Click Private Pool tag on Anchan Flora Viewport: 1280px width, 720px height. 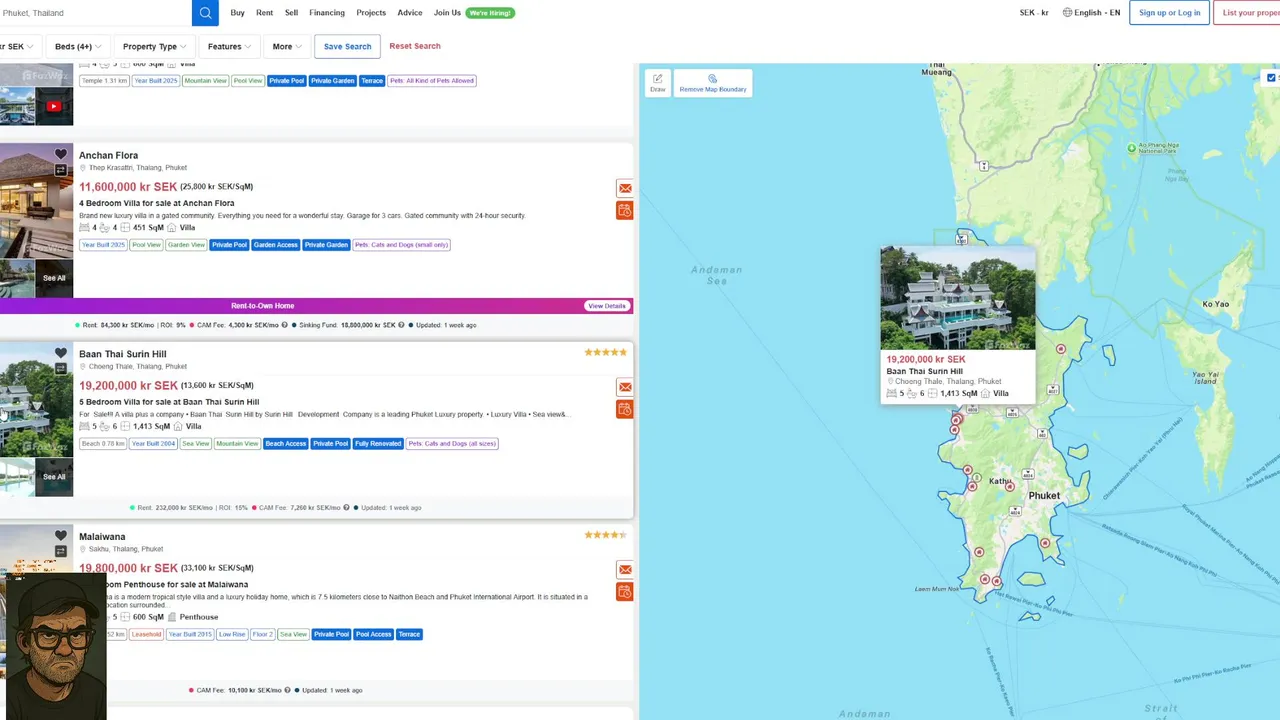coord(229,245)
